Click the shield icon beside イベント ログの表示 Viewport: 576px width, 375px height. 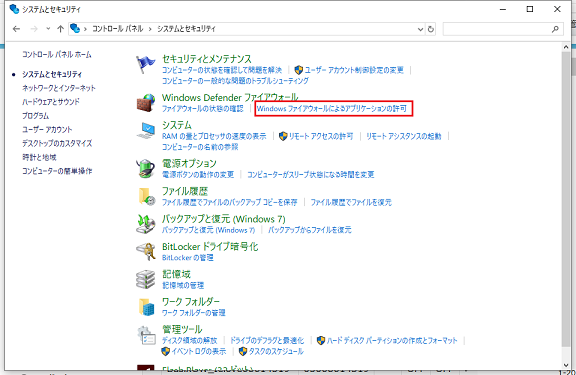[x=166, y=351]
